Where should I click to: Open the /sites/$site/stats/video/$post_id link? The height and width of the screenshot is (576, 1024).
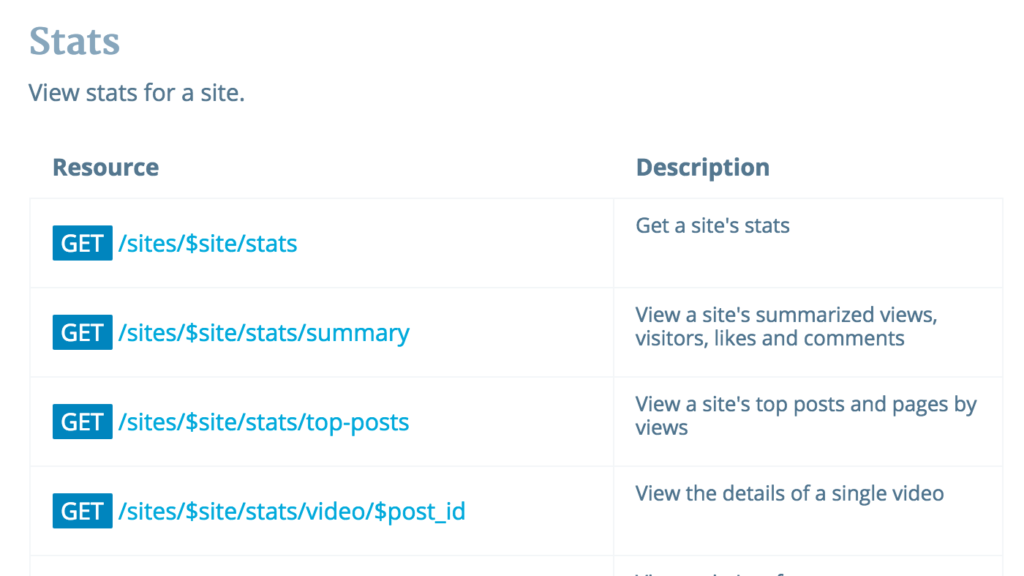point(292,511)
